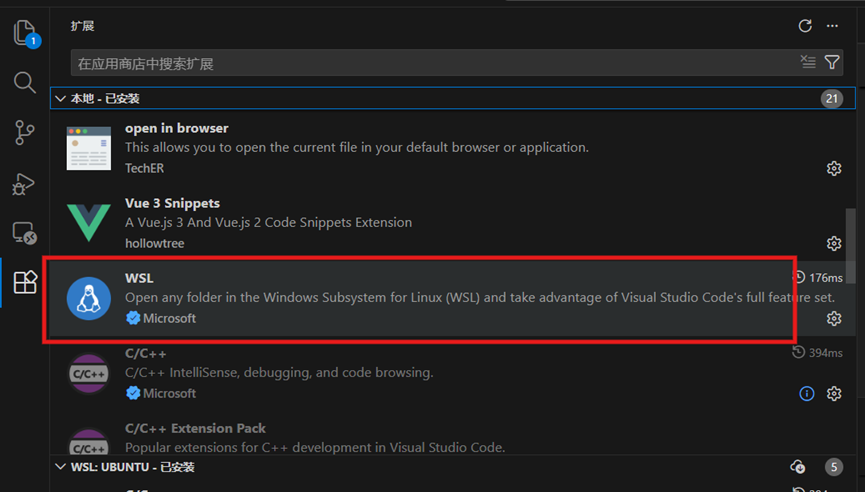865x492 pixels.
Task: Click the Vue.js Code Snippets description text
Action: pos(269,222)
